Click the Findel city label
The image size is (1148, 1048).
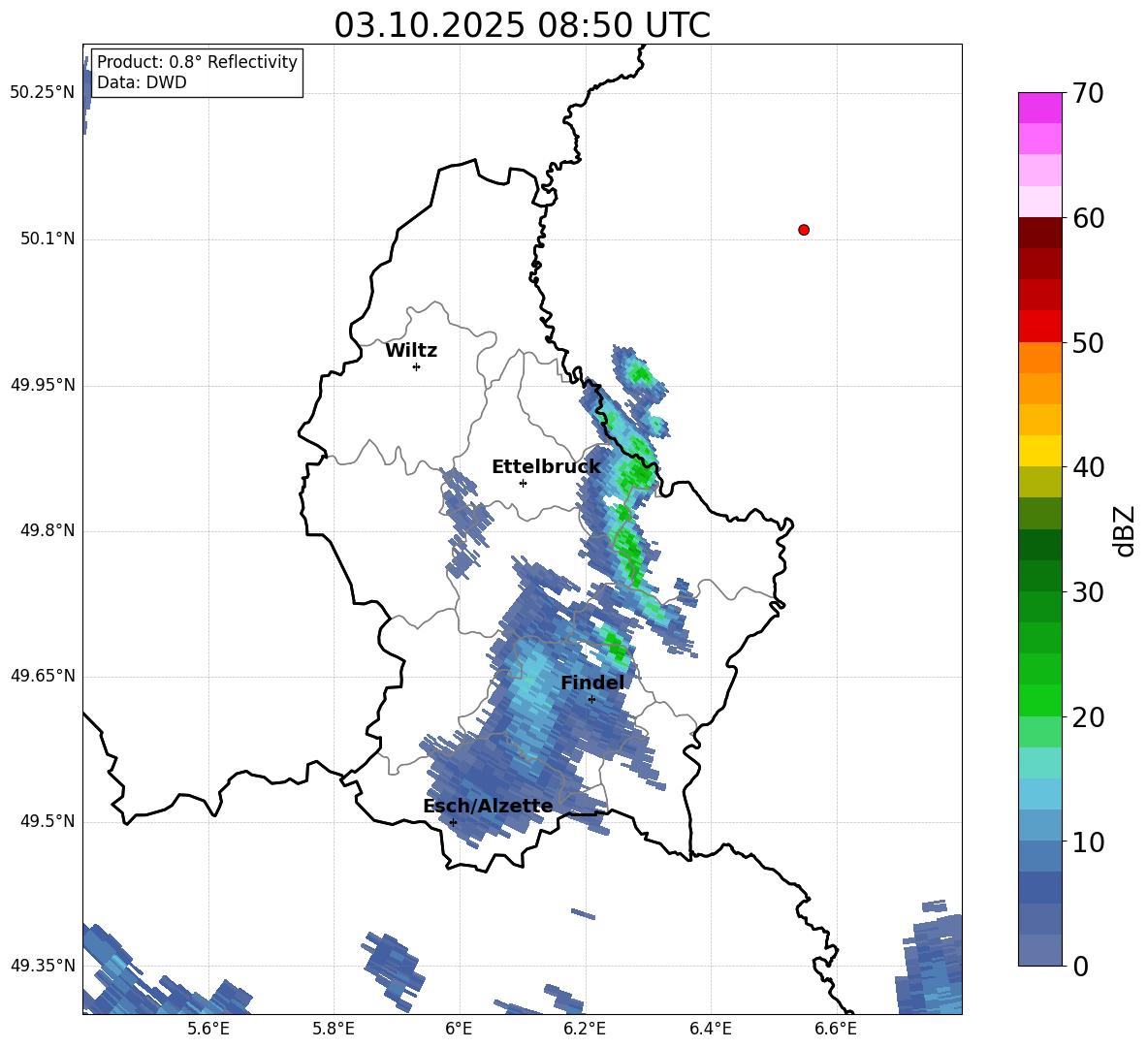tap(592, 683)
